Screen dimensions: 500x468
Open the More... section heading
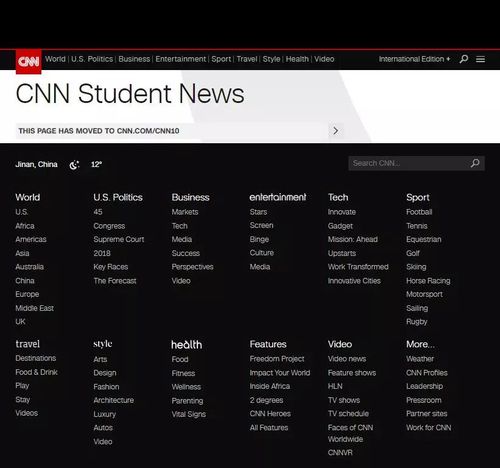pyautogui.click(x=420, y=344)
